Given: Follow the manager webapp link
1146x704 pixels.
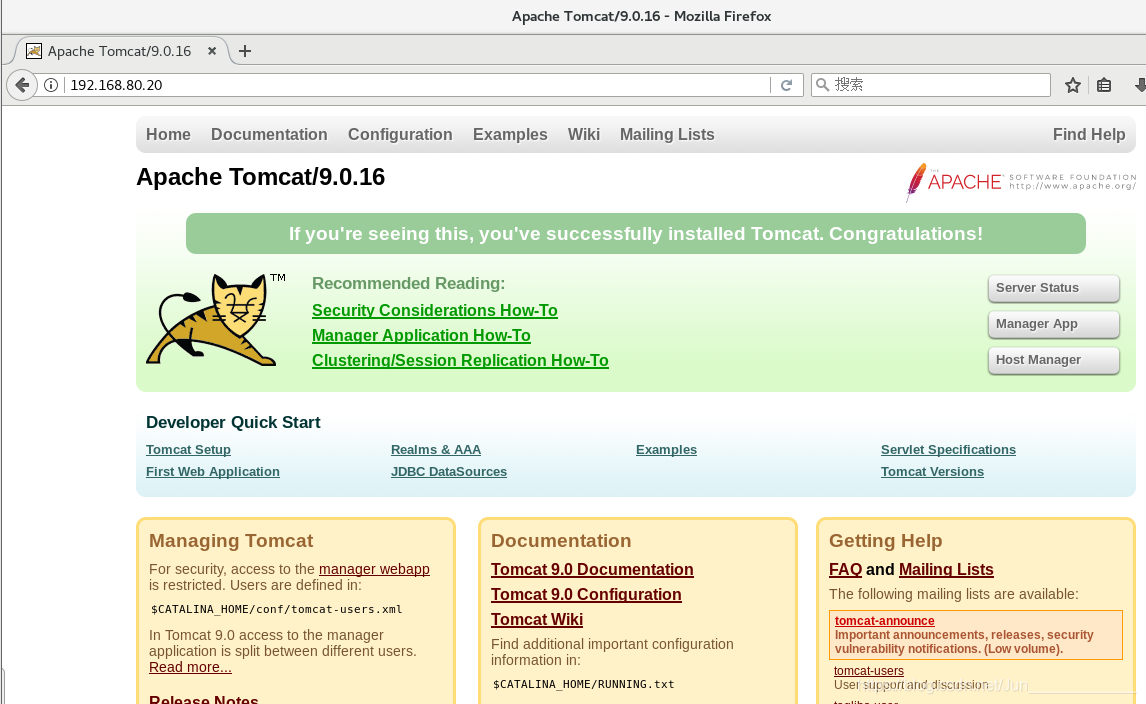Looking at the screenshot, I should point(374,569).
